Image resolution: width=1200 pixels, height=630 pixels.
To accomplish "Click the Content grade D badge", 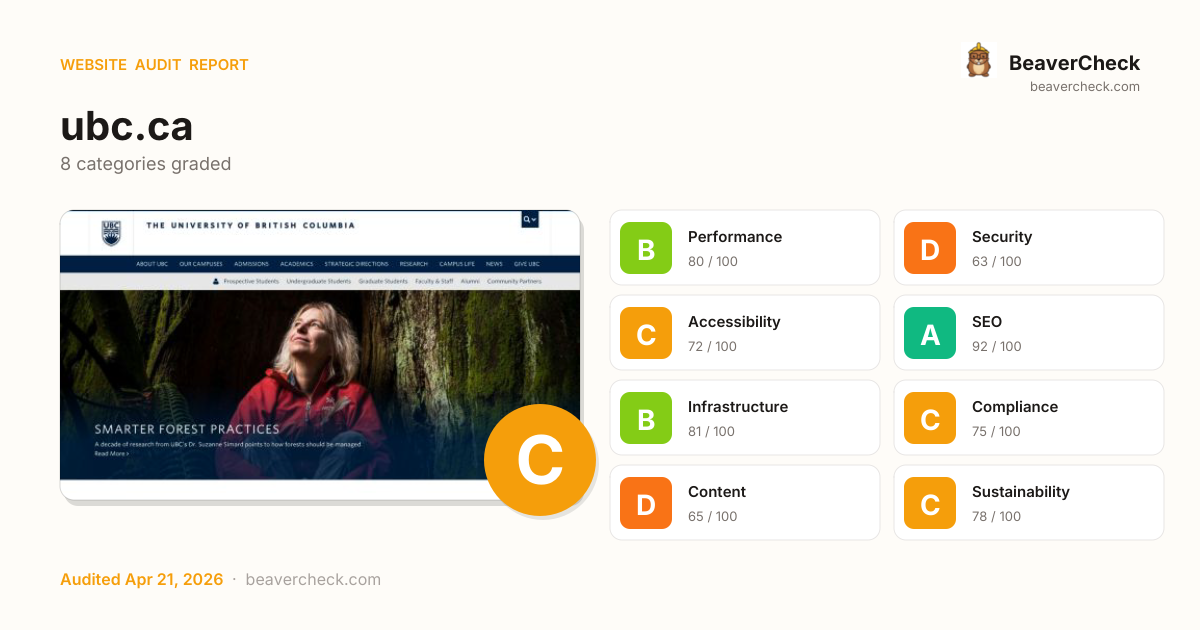I will [x=646, y=503].
